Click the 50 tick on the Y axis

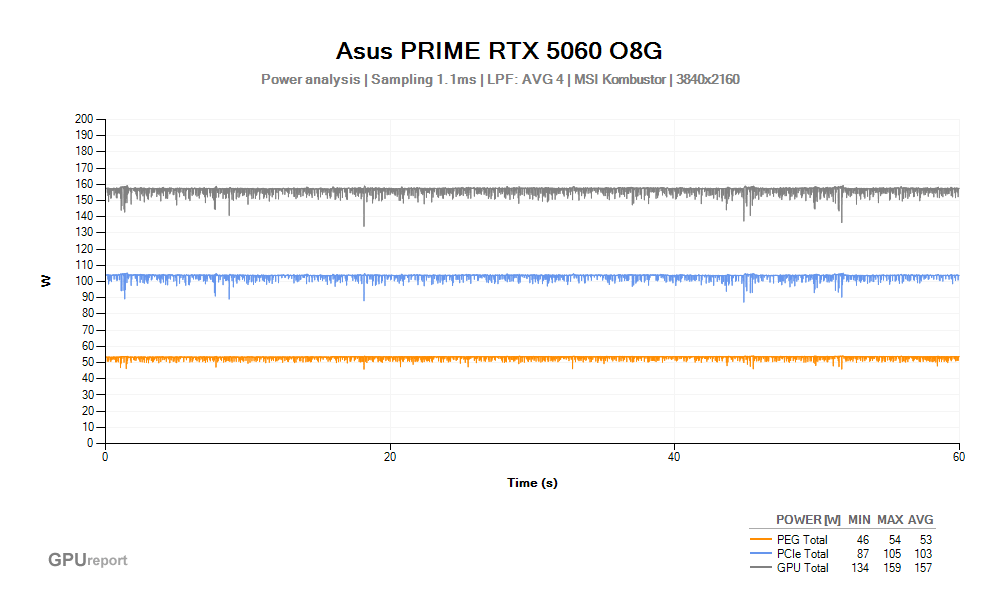[x=87, y=362]
